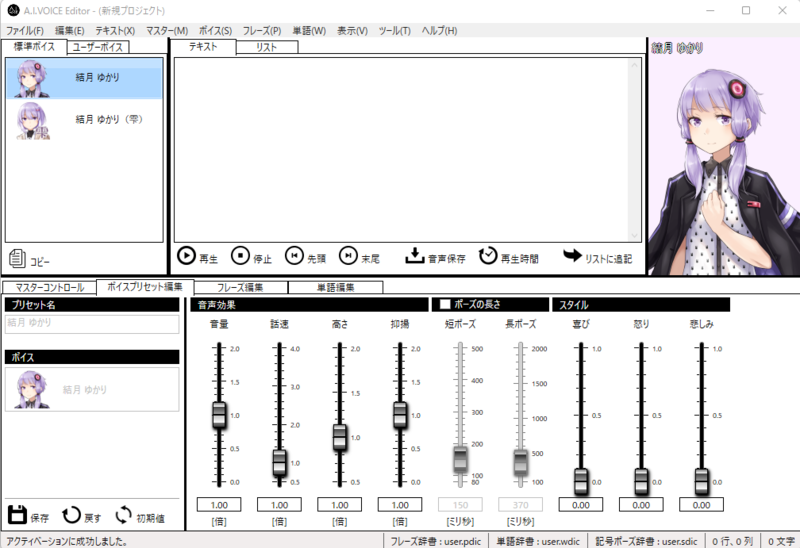The height and width of the screenshot is (548, 800).
Task: Open the ヘルプ(H) menu
Action: click(x=439, y=31)
